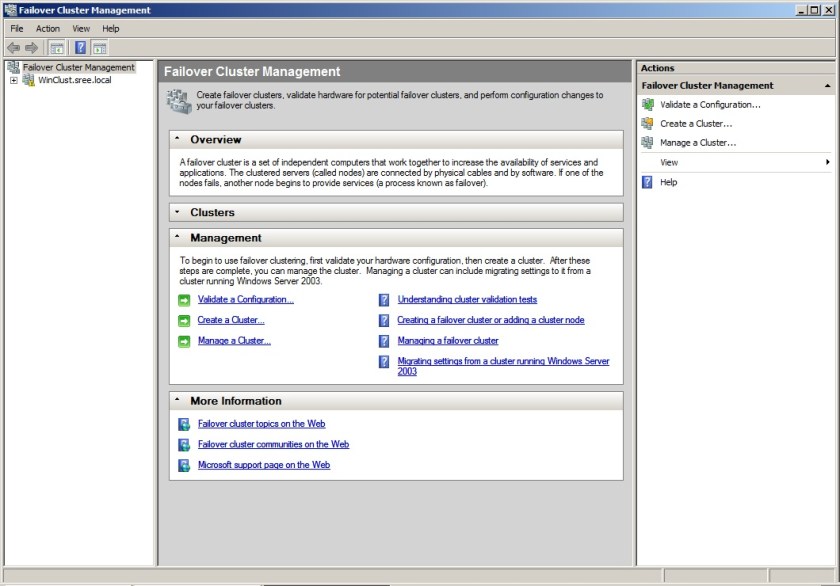Expand the WinClust.sree.local tree node
This screenshot has height=586, width=840.
click(13, 80)
